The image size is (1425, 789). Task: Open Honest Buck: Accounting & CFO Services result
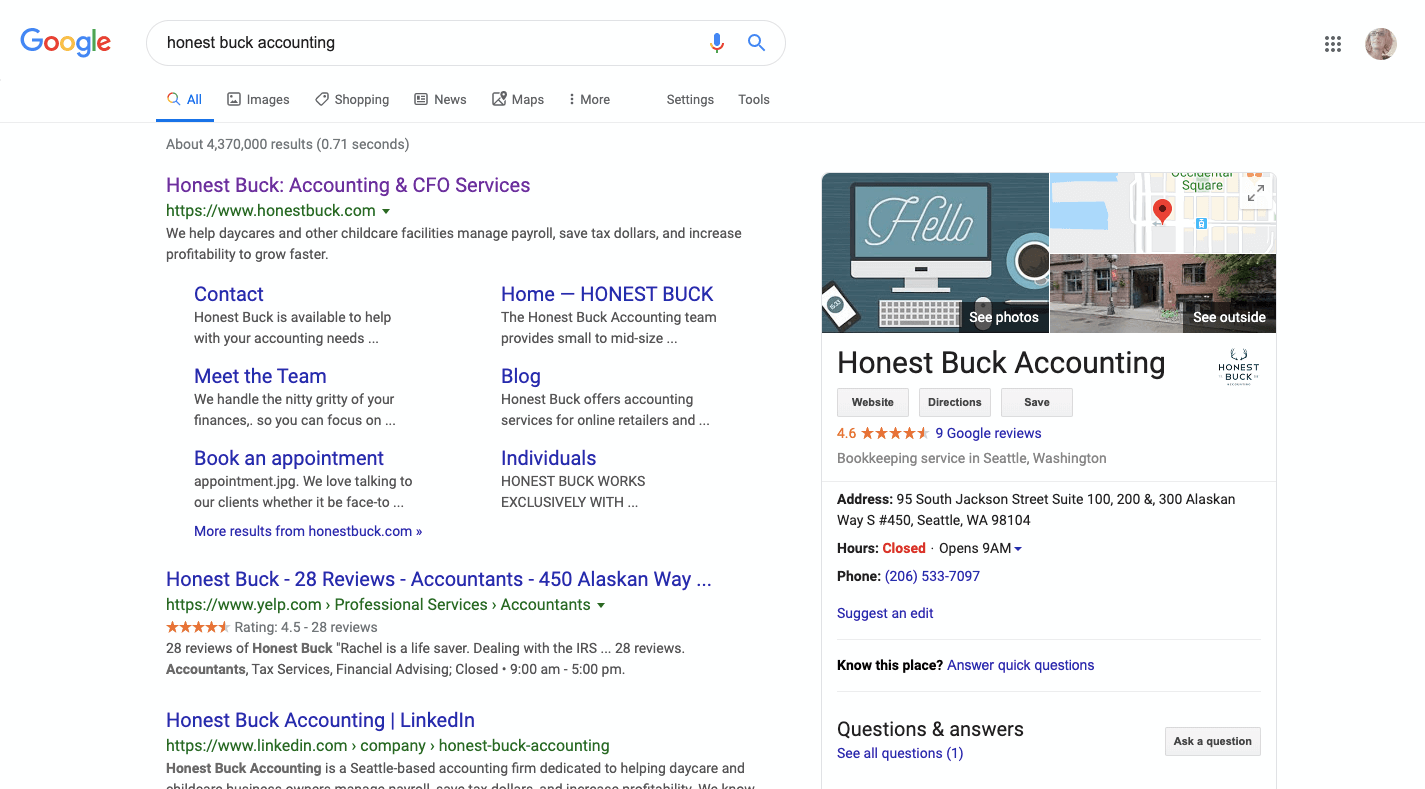pos(348,185)
